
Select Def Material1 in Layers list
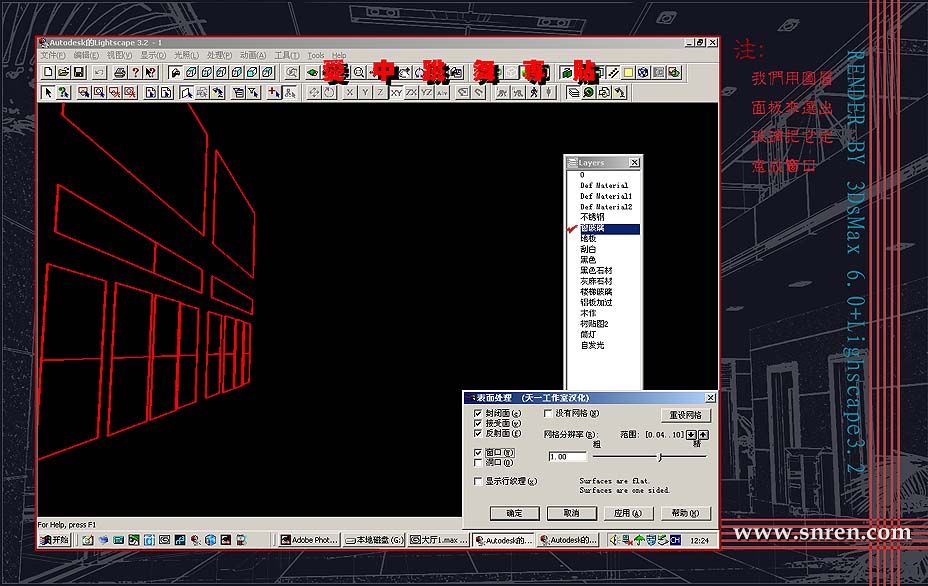[x=605, y=196]
